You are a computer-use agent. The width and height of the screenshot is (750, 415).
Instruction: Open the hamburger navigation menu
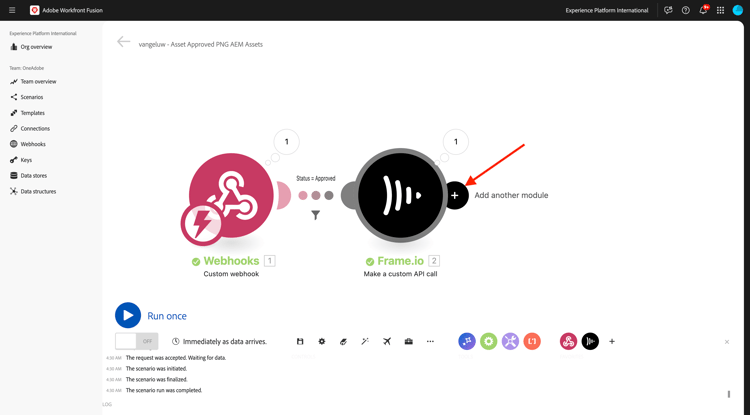click(x=12, y=10)
